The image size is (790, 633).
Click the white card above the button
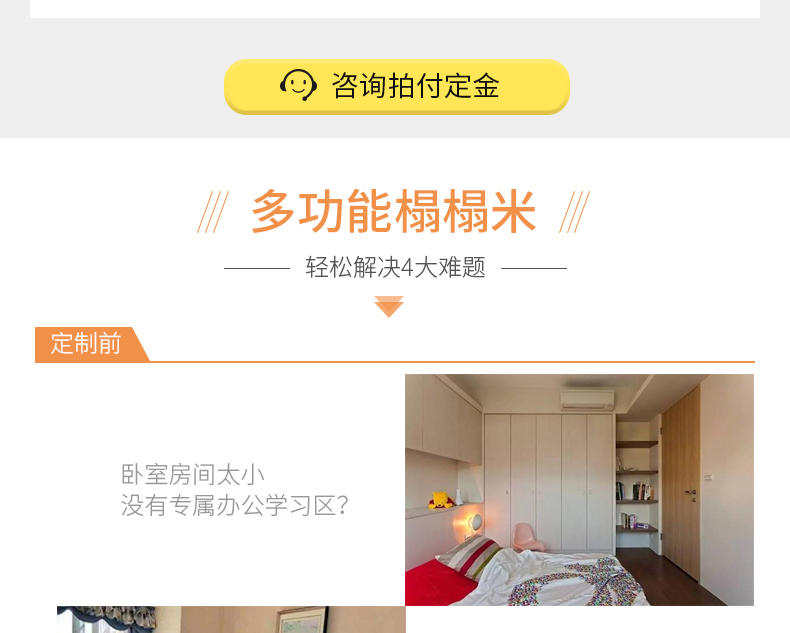(395, 9)
